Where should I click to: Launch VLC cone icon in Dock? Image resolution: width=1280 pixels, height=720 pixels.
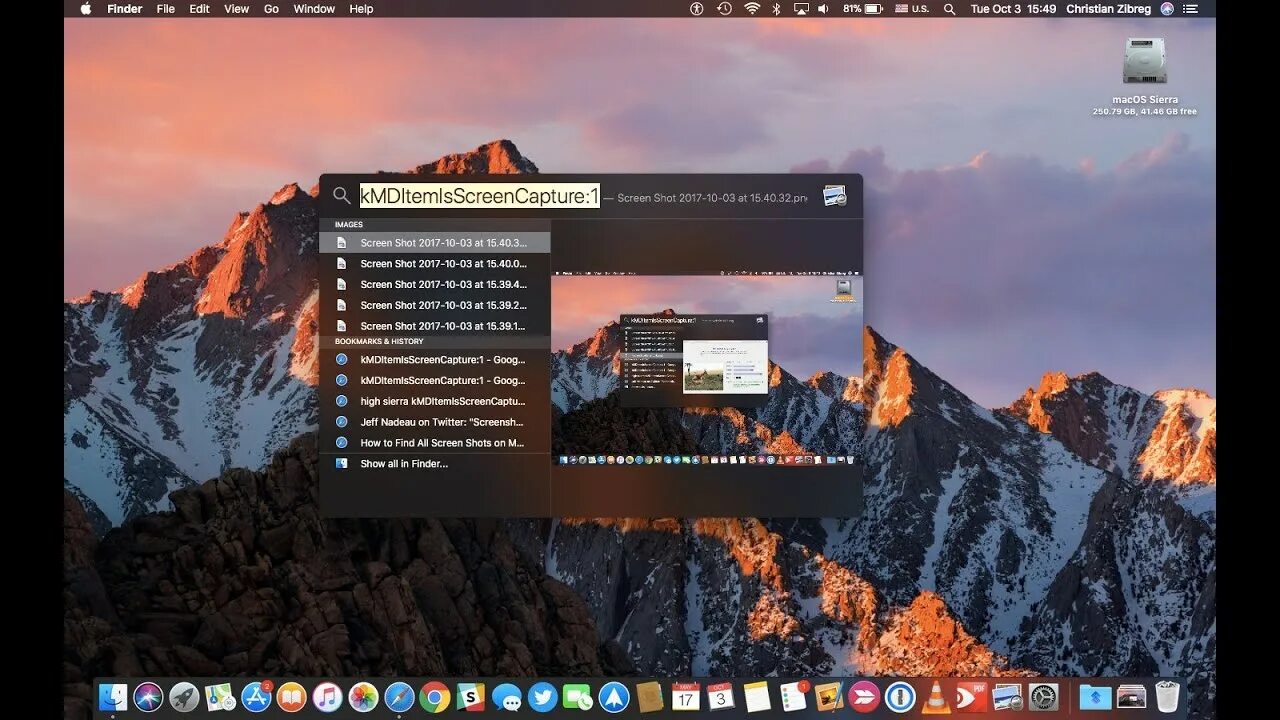(936, 697)
